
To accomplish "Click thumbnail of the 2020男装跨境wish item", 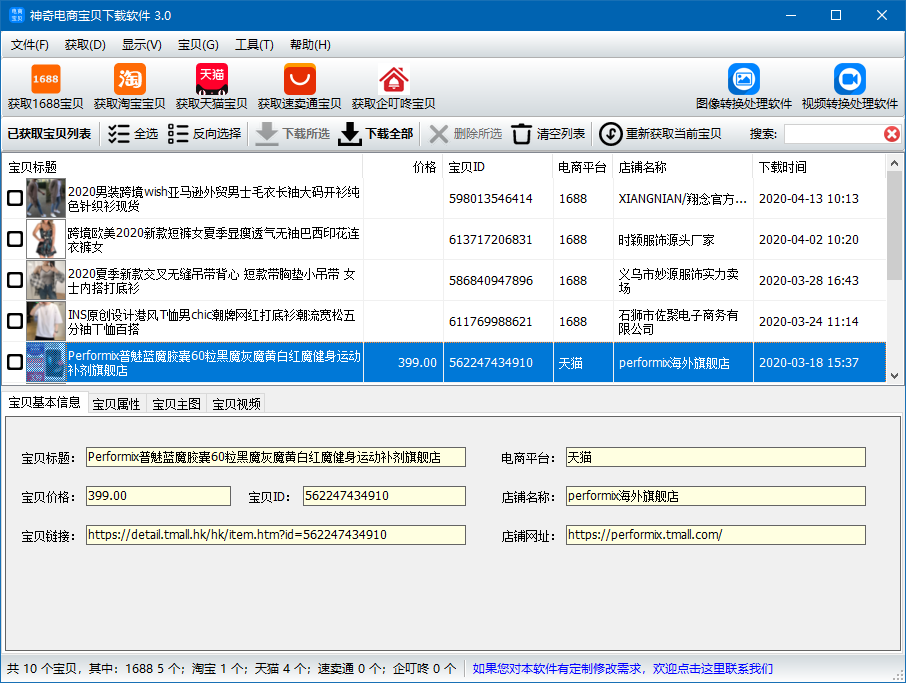I will 46,198.
